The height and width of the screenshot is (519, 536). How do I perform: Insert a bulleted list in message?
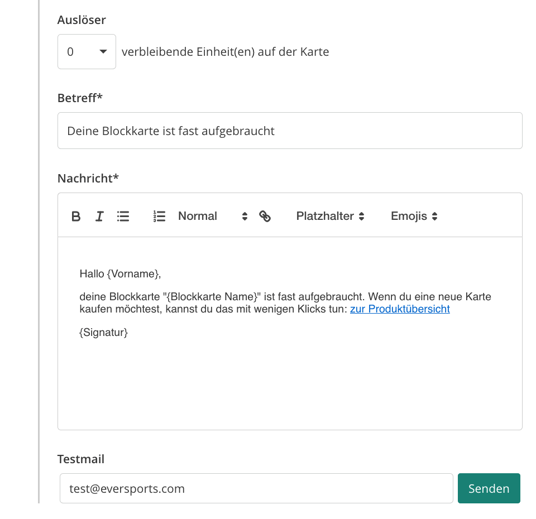tap(123, 216)
